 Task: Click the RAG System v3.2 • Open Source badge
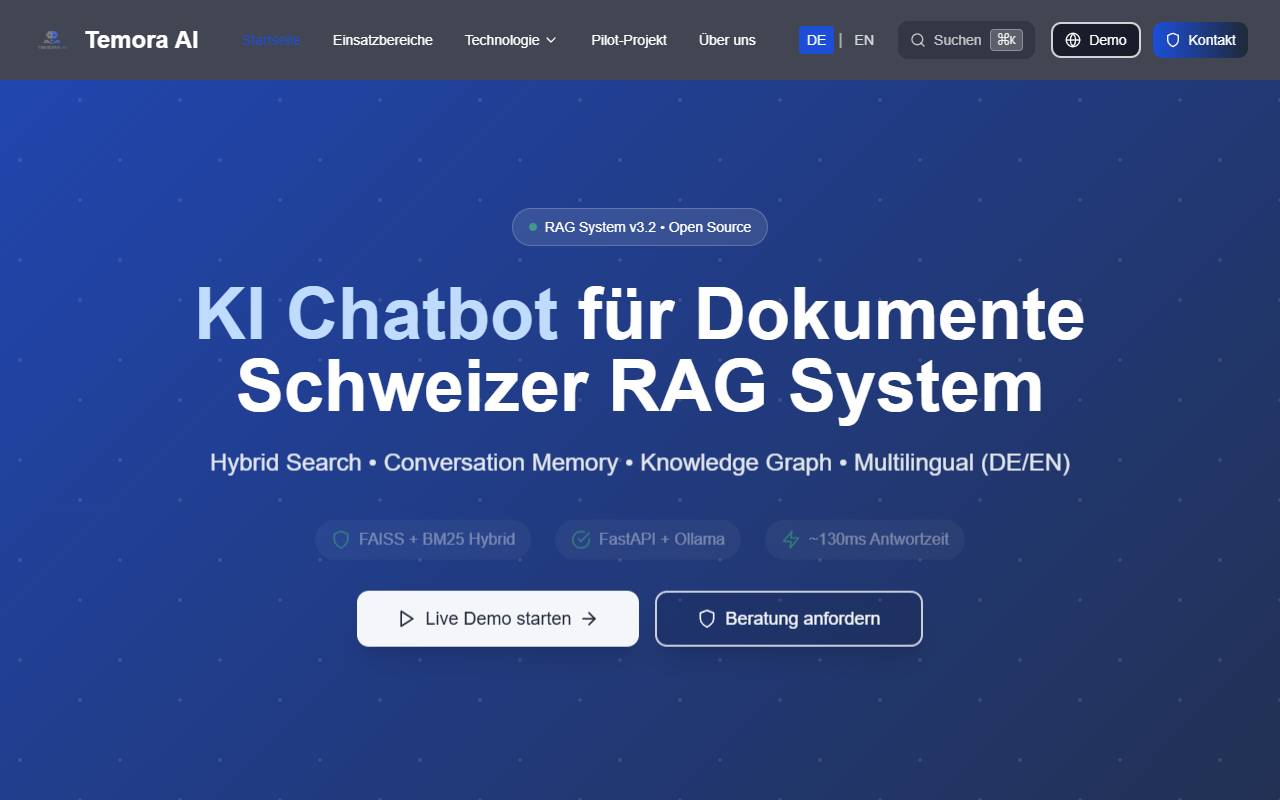click(640, 227)
